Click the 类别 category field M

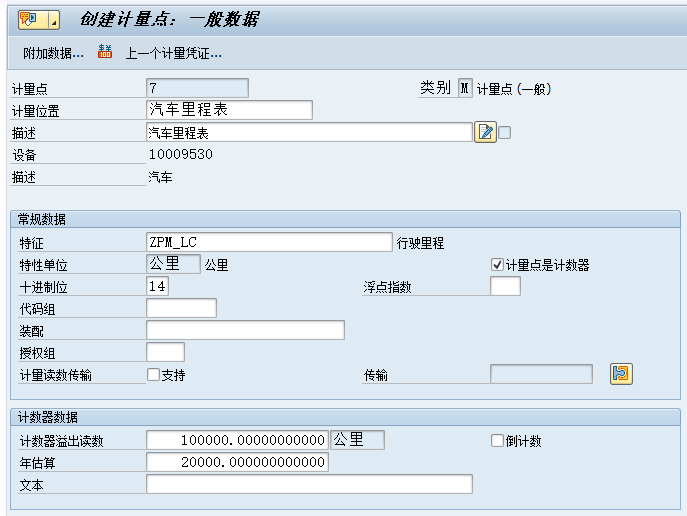click(465, 88)
